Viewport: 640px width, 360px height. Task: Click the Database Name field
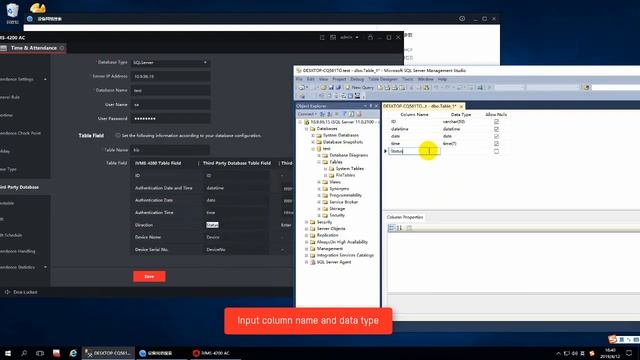tap(171, 90)
